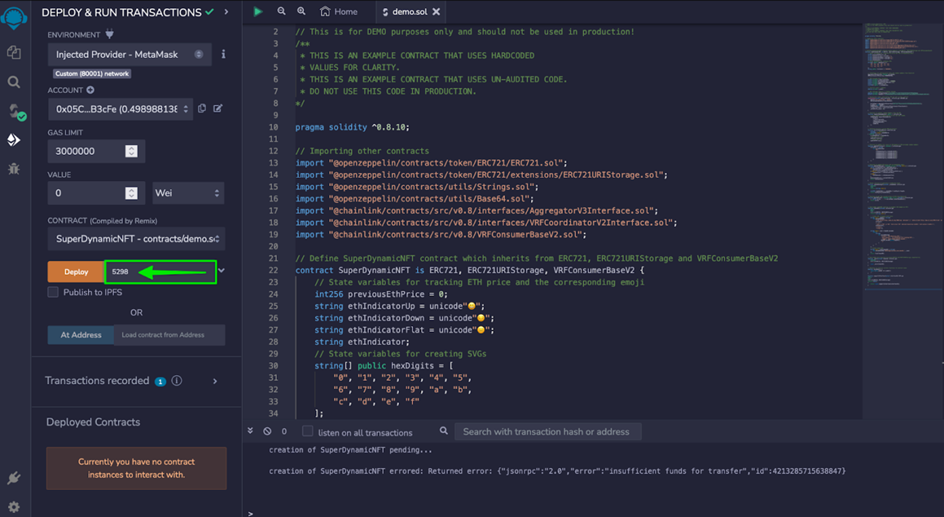Image resolution: width=944 pixels, height=517 pixels.
Task: Click the int256 previousEthPrice = 0 line
Action: click(x=381, y=294)
